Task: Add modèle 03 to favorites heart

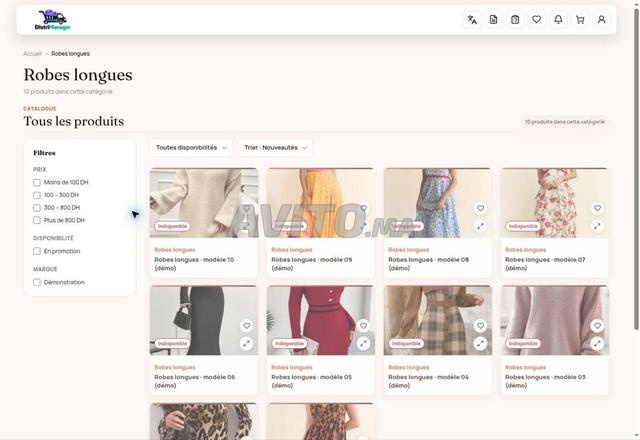Action: 597,326
